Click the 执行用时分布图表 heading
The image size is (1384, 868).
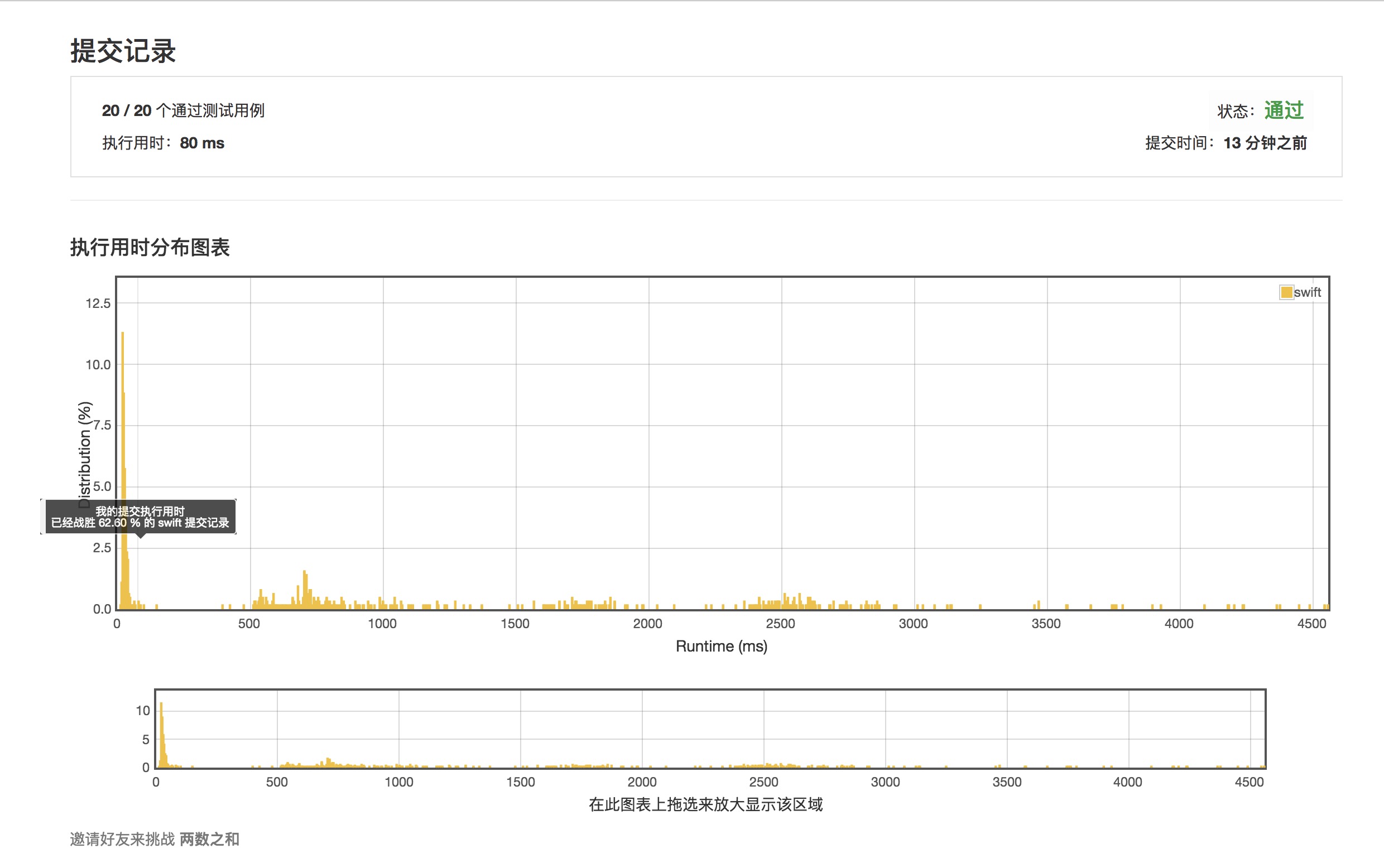[x=150, y=248]
